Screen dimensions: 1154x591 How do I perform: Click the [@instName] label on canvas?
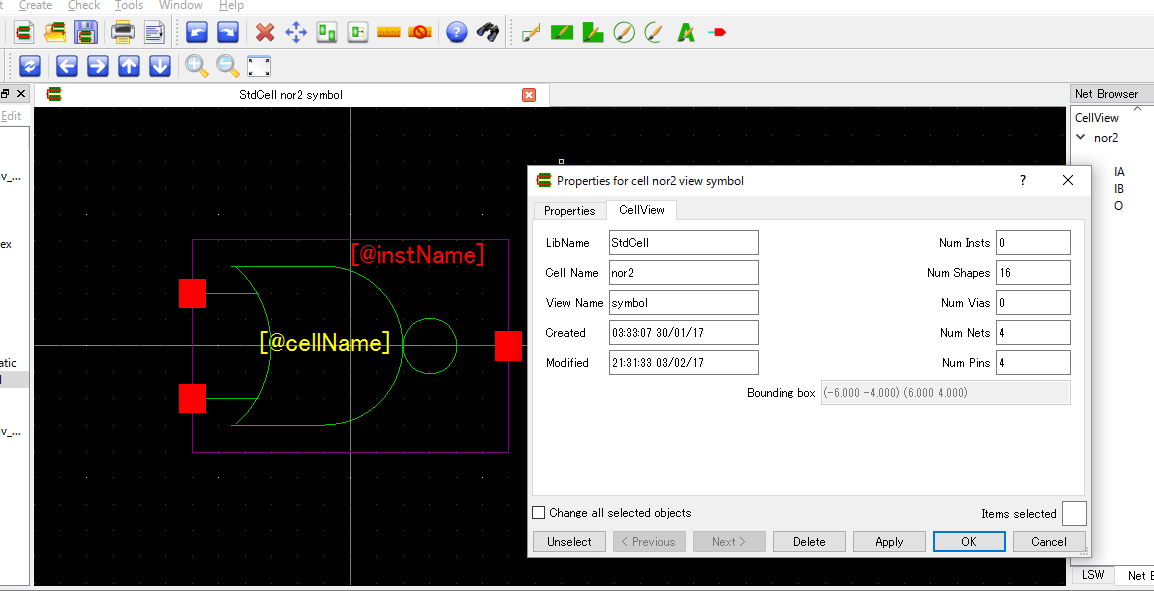418,255
